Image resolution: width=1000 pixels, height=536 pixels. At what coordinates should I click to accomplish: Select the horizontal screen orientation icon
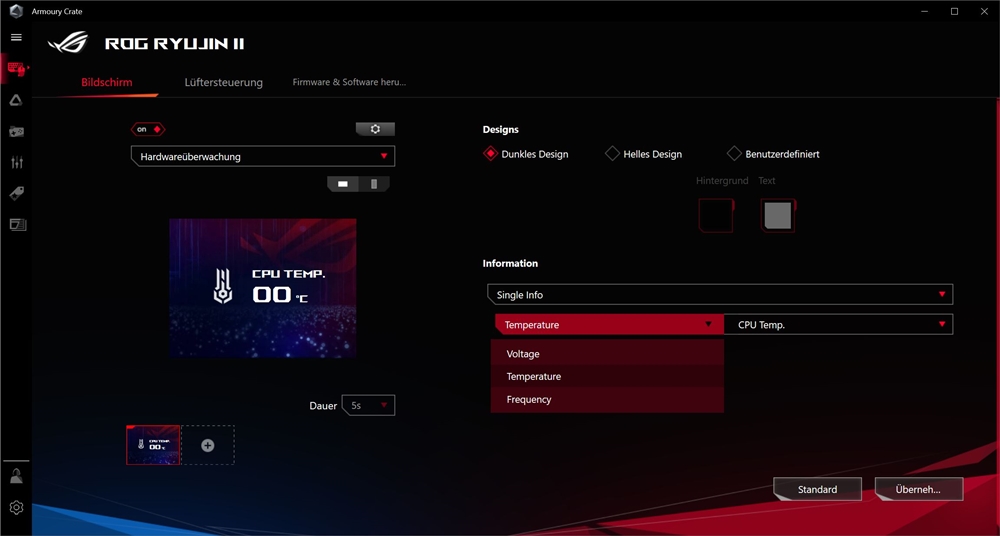343,184
